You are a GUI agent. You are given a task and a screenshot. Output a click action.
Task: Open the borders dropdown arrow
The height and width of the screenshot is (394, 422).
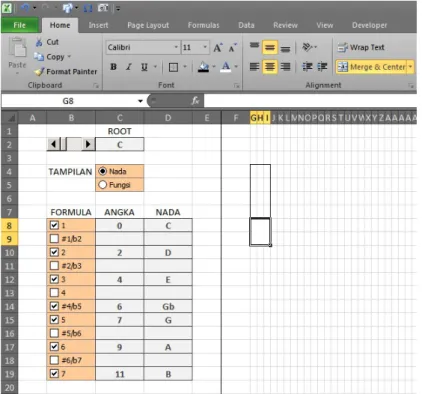185,67
